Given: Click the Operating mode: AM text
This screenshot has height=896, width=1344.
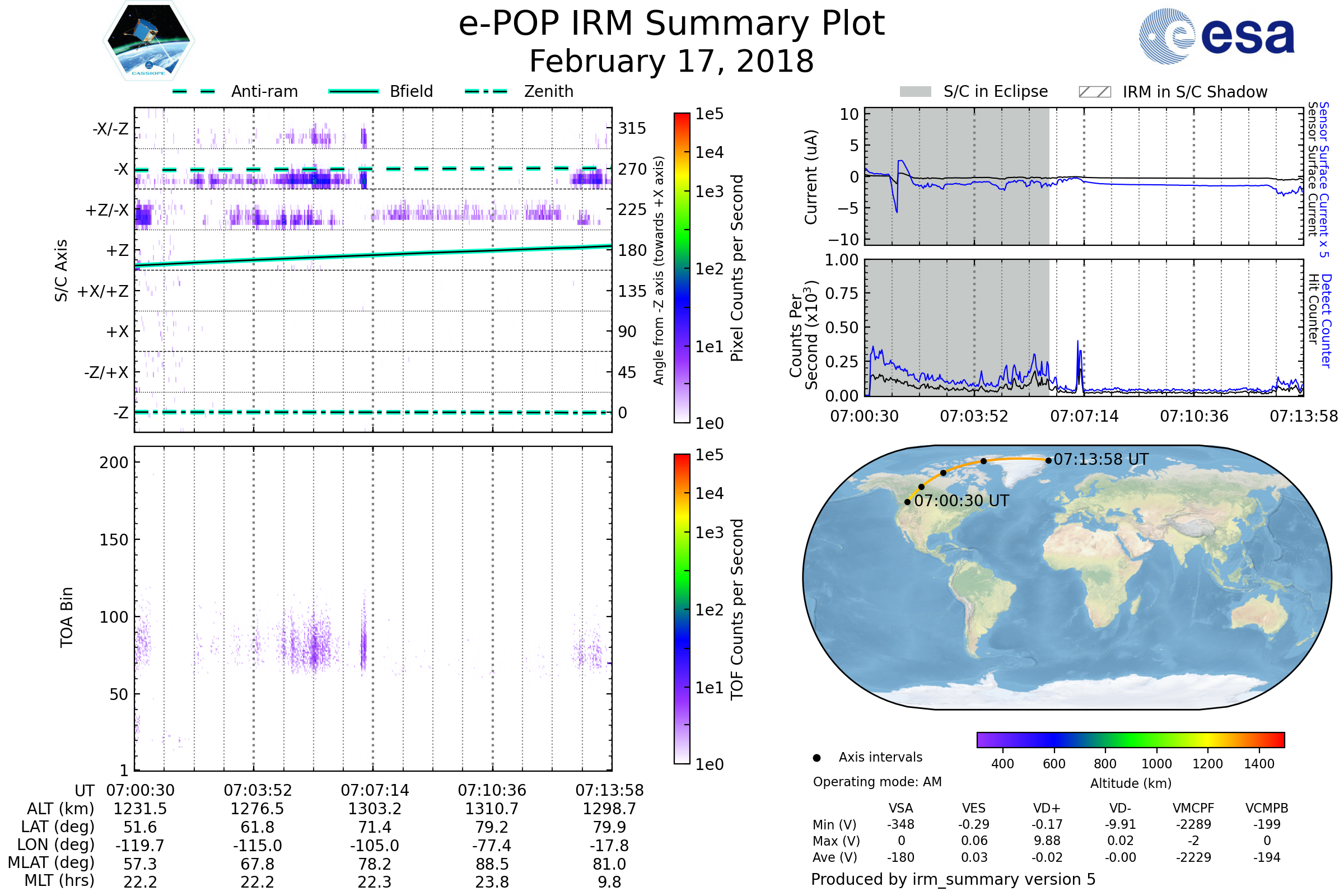Looking at the screenshot, I should tap(877, 782).
